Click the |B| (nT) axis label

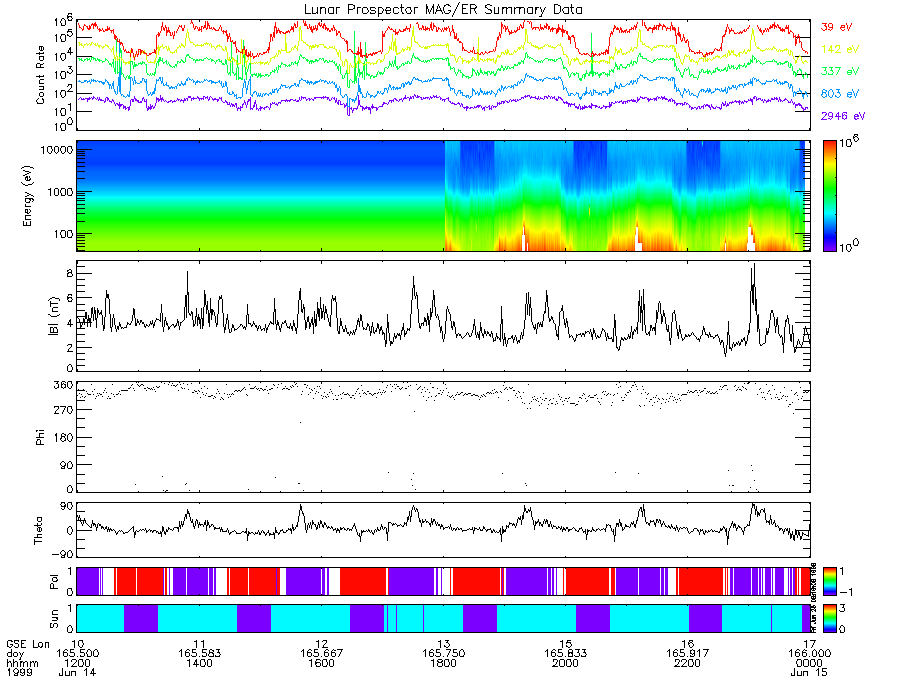click(x=54, y=316)
